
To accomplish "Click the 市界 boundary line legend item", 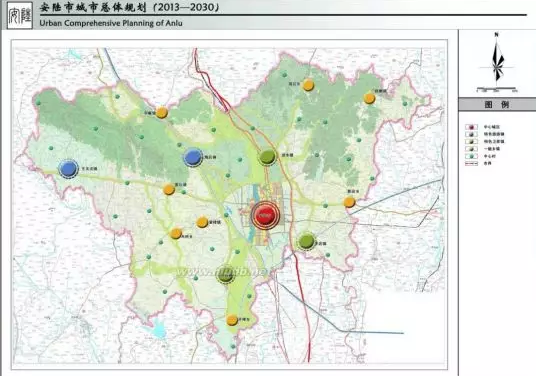I will pyautogui.click(x=478, y=163).
